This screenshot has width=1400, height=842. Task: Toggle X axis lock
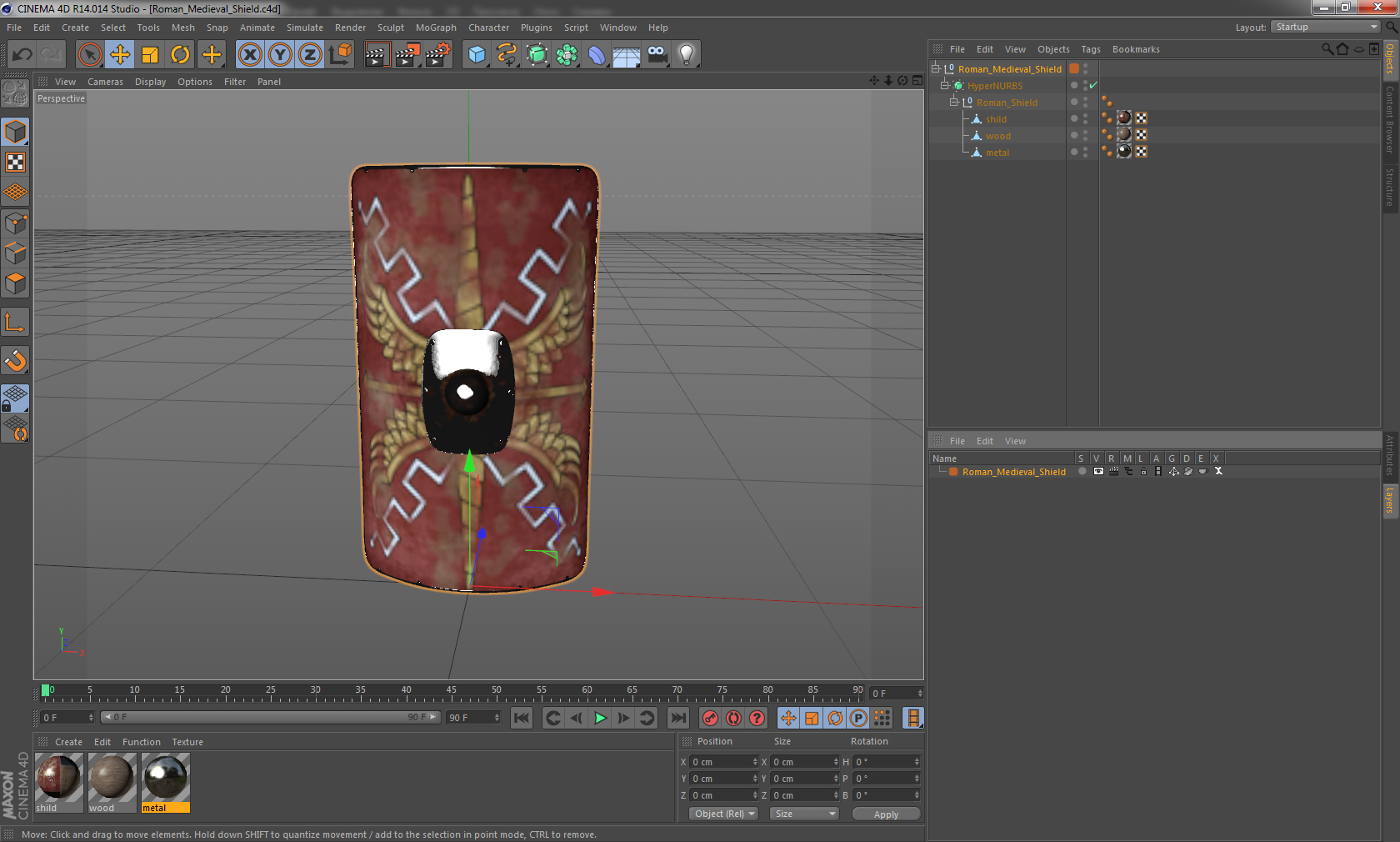pos(250,55)
